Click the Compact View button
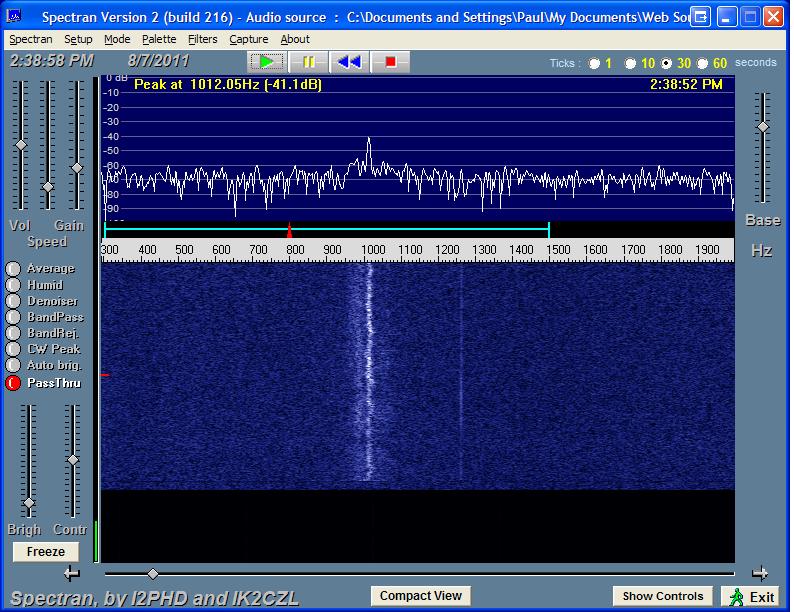The width and height of the screenshot is (794, 612). click(421, 596)
